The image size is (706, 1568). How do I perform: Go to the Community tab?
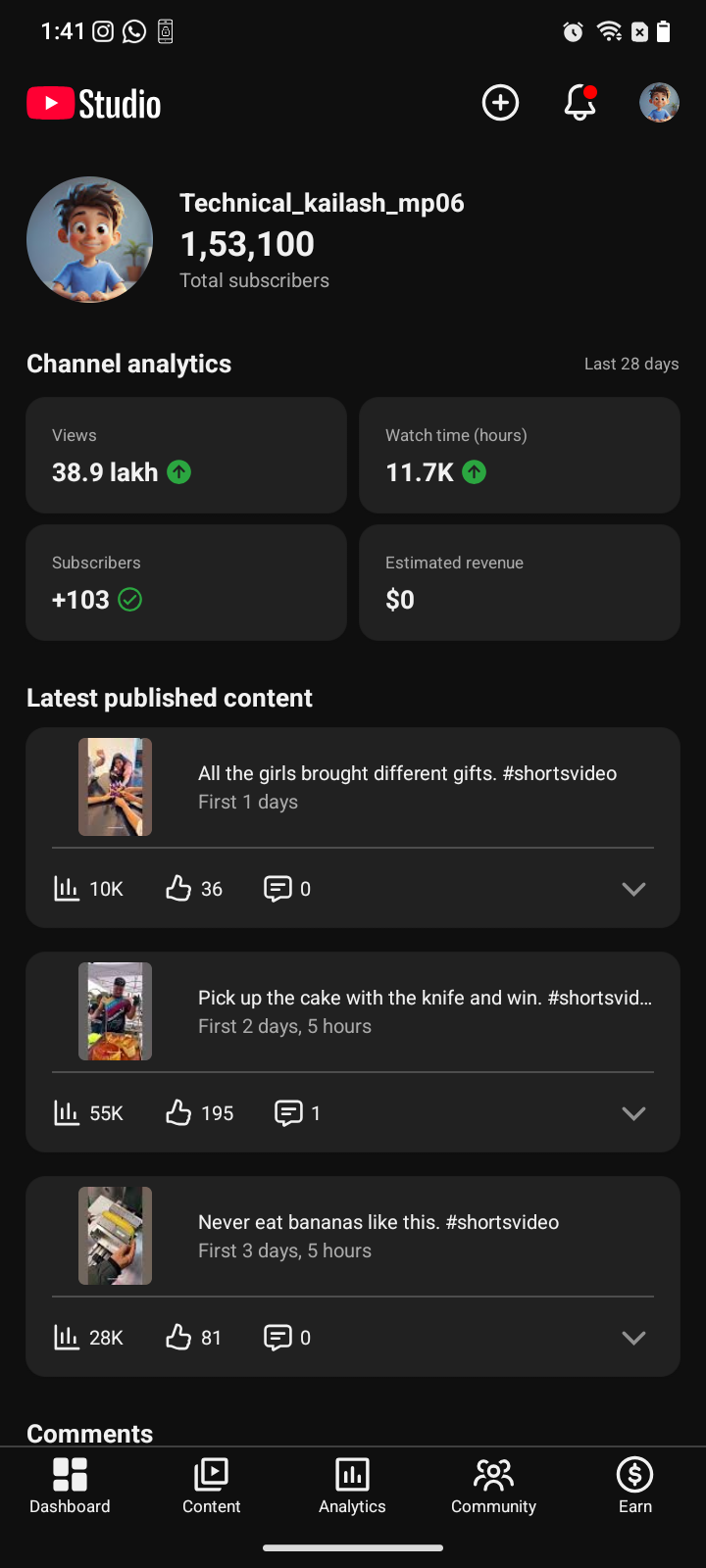493,1486
